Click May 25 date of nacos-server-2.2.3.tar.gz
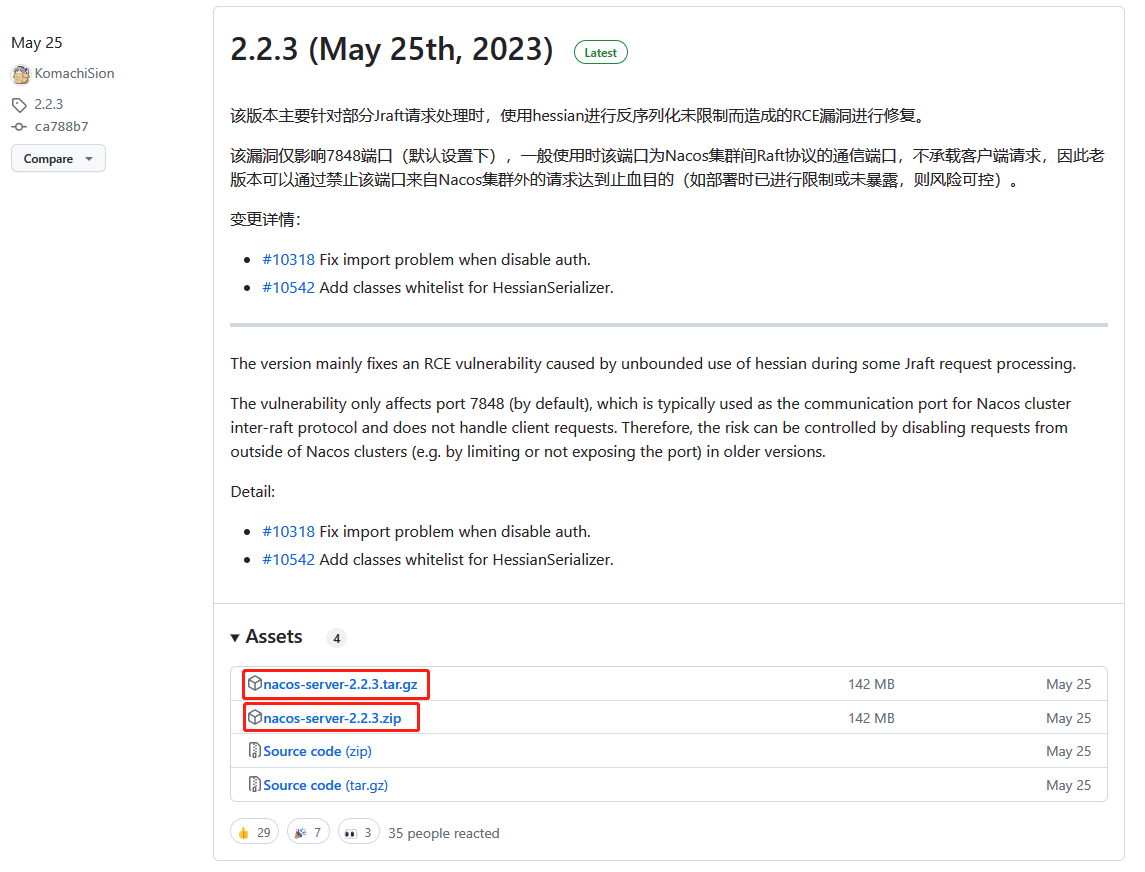The image size is (1145, 872). [1068, 684]
